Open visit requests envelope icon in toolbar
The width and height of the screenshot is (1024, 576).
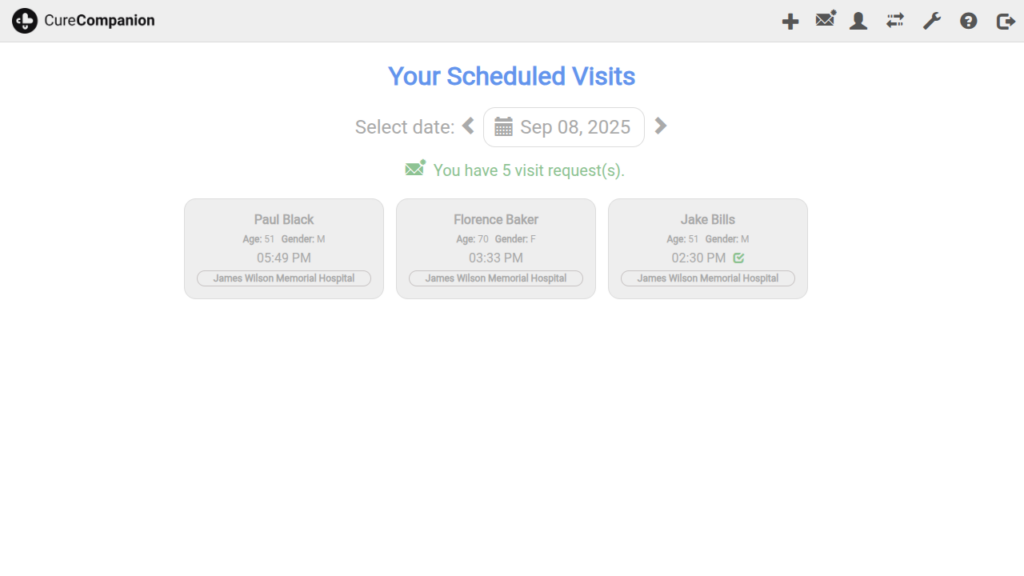coord(825,20)
